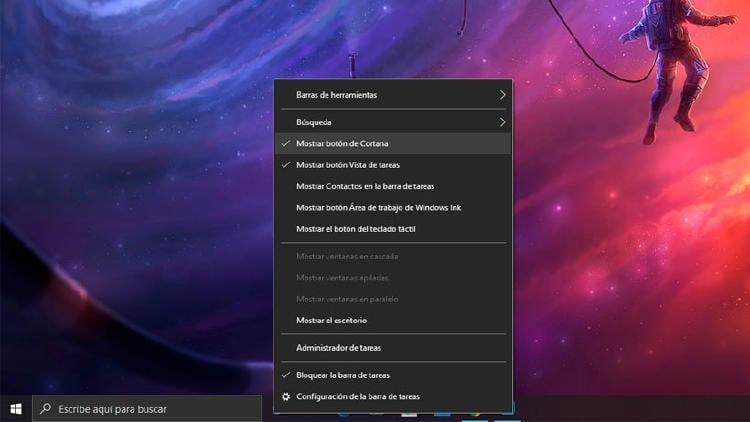Enable Mostrar Contactos en la barra de tareas

365,186
